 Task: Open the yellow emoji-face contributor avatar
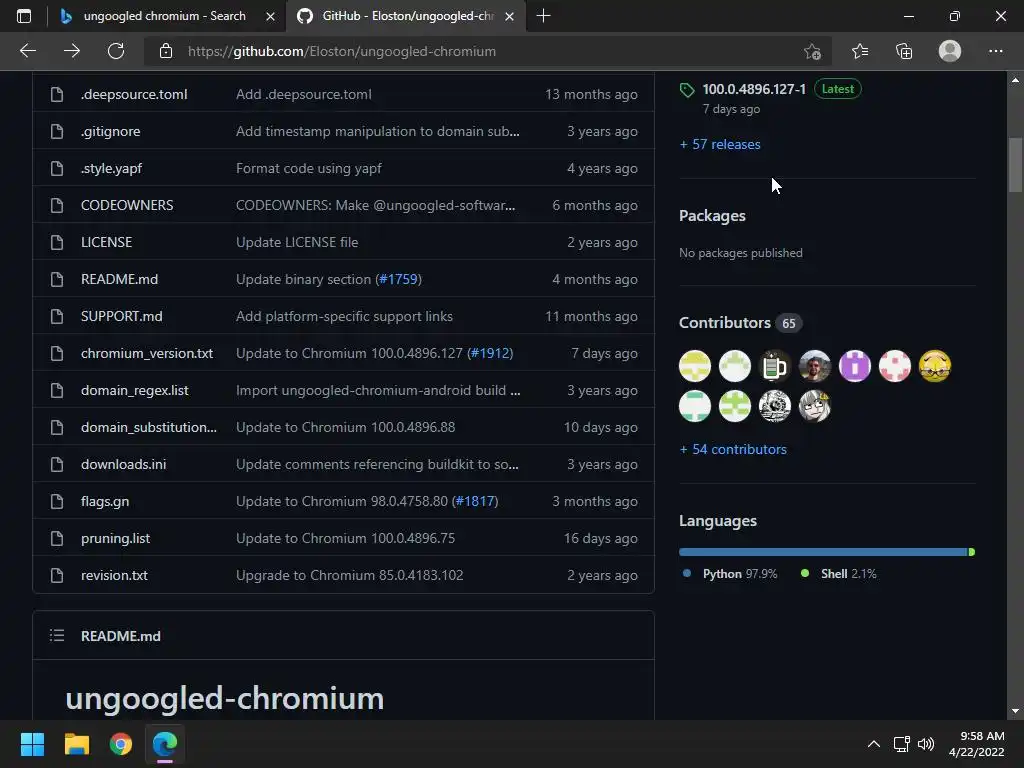pyautogui.click(x=935, y=366)
